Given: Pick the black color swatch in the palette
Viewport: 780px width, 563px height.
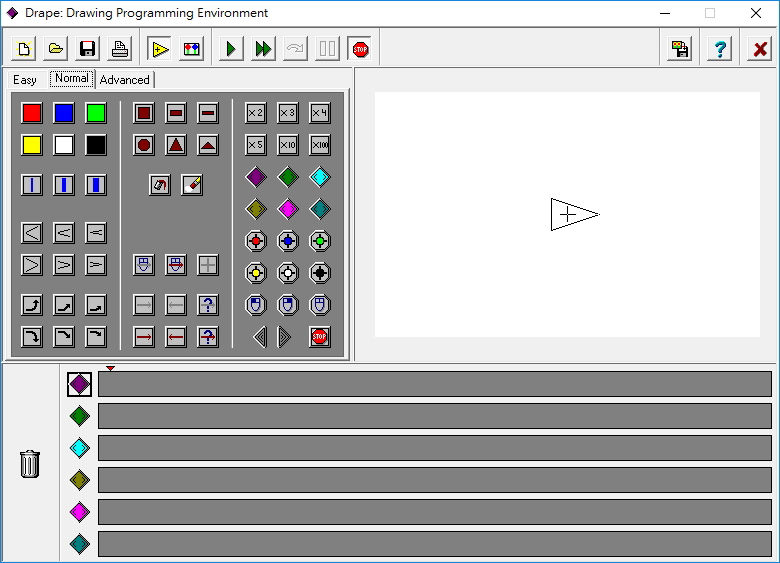Looking at the screenshot, I should tap(96, 145).
